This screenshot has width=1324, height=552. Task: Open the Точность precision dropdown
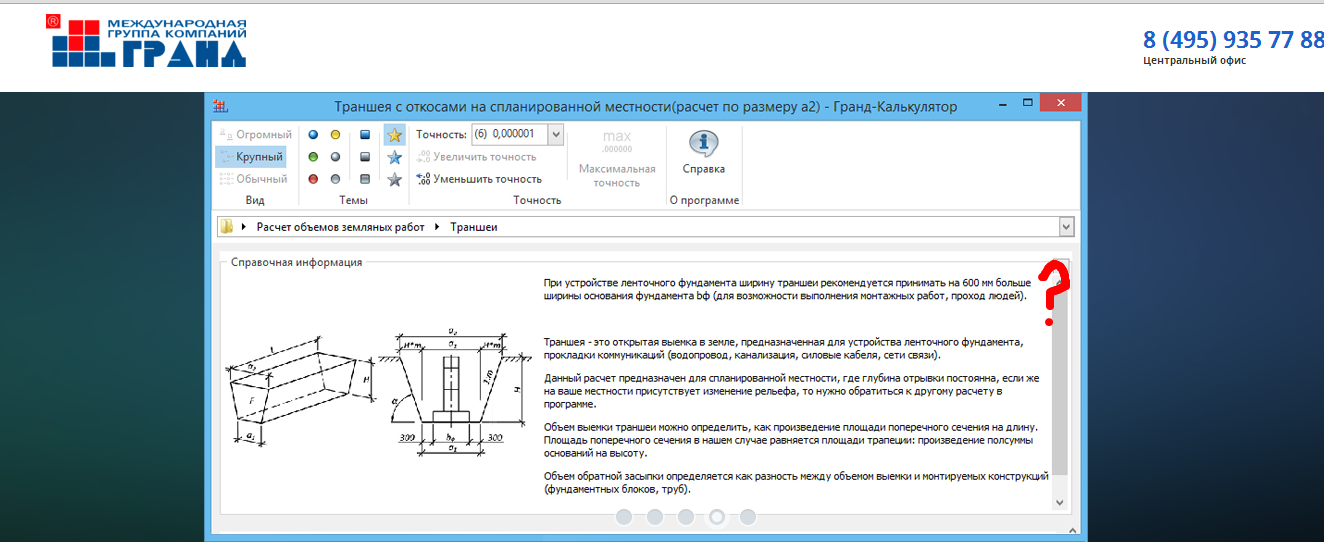coord(556,134)
